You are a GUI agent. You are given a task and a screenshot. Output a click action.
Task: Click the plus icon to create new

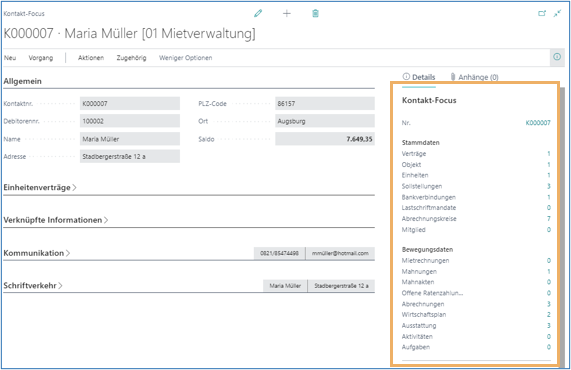[x=287, y=13]
